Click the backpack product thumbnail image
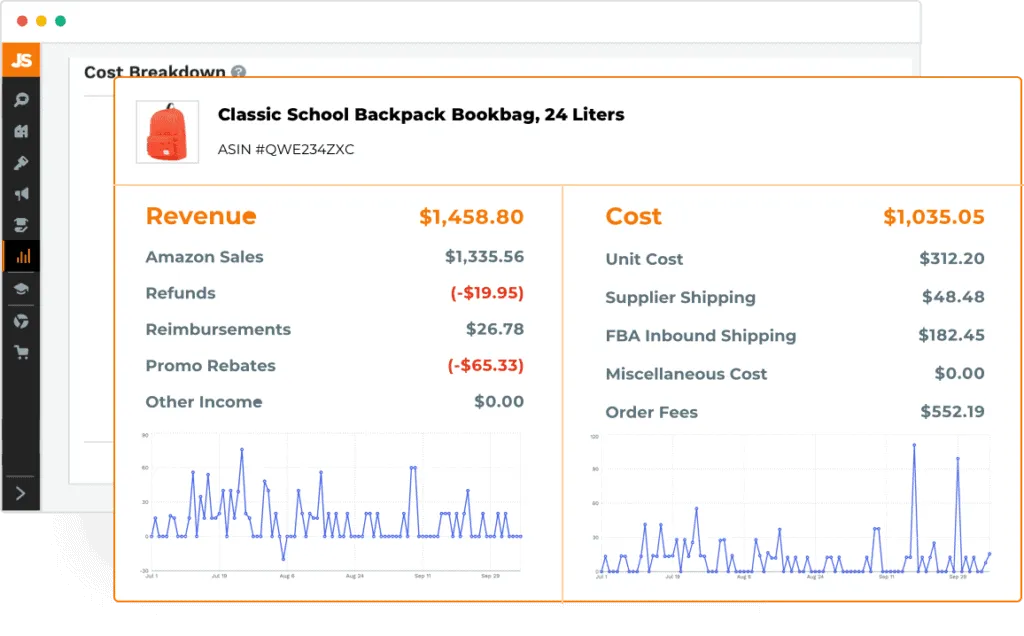Image resolution: width=1024 pixels, height=636 pixels. (168, 131)
